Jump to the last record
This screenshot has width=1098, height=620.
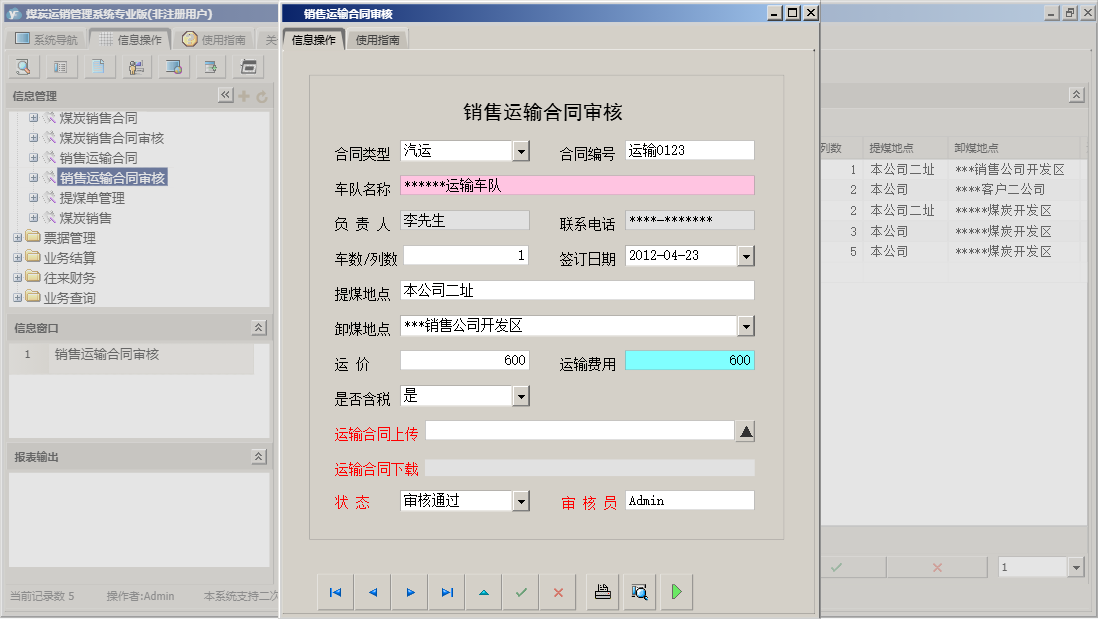point(446,592)
